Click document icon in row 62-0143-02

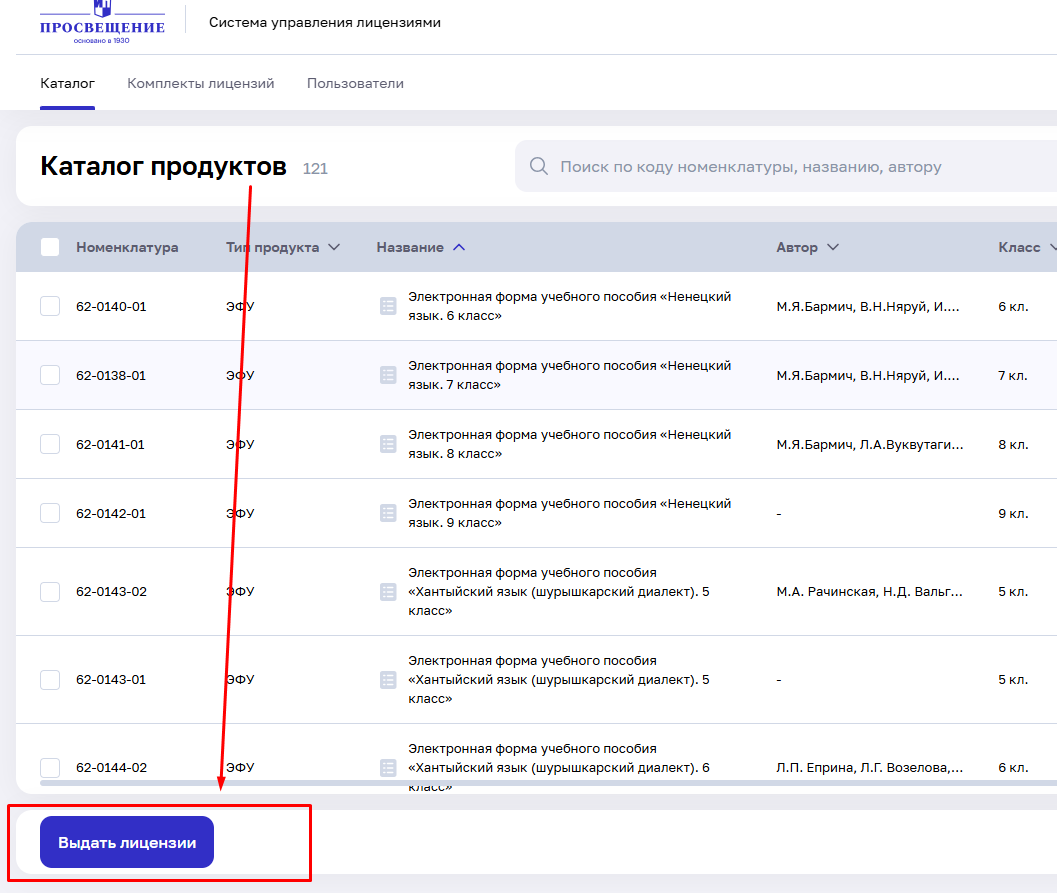[x=389, y=592]
